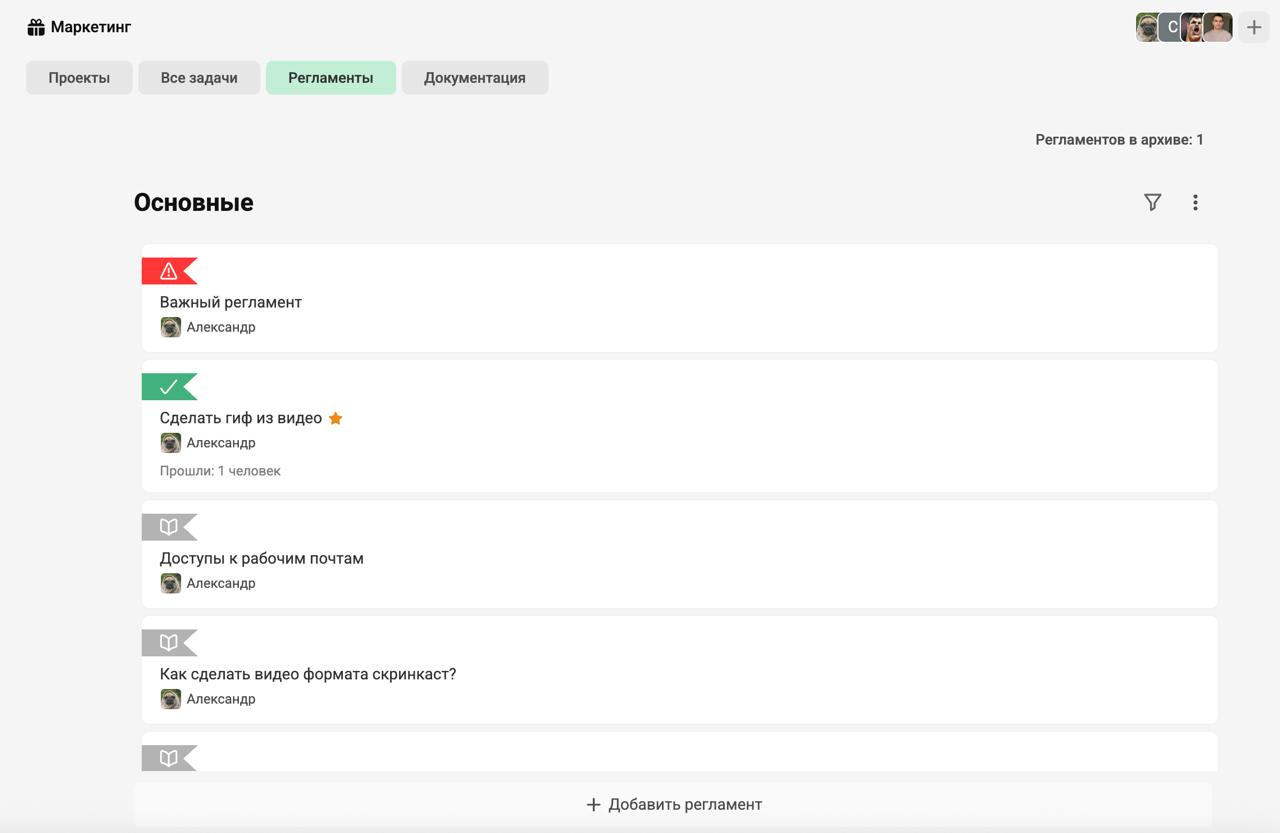The height and width of the screenshot is (833, 1280).
Task: Click the gray book flag on Доступы
Action: (168, 527)
